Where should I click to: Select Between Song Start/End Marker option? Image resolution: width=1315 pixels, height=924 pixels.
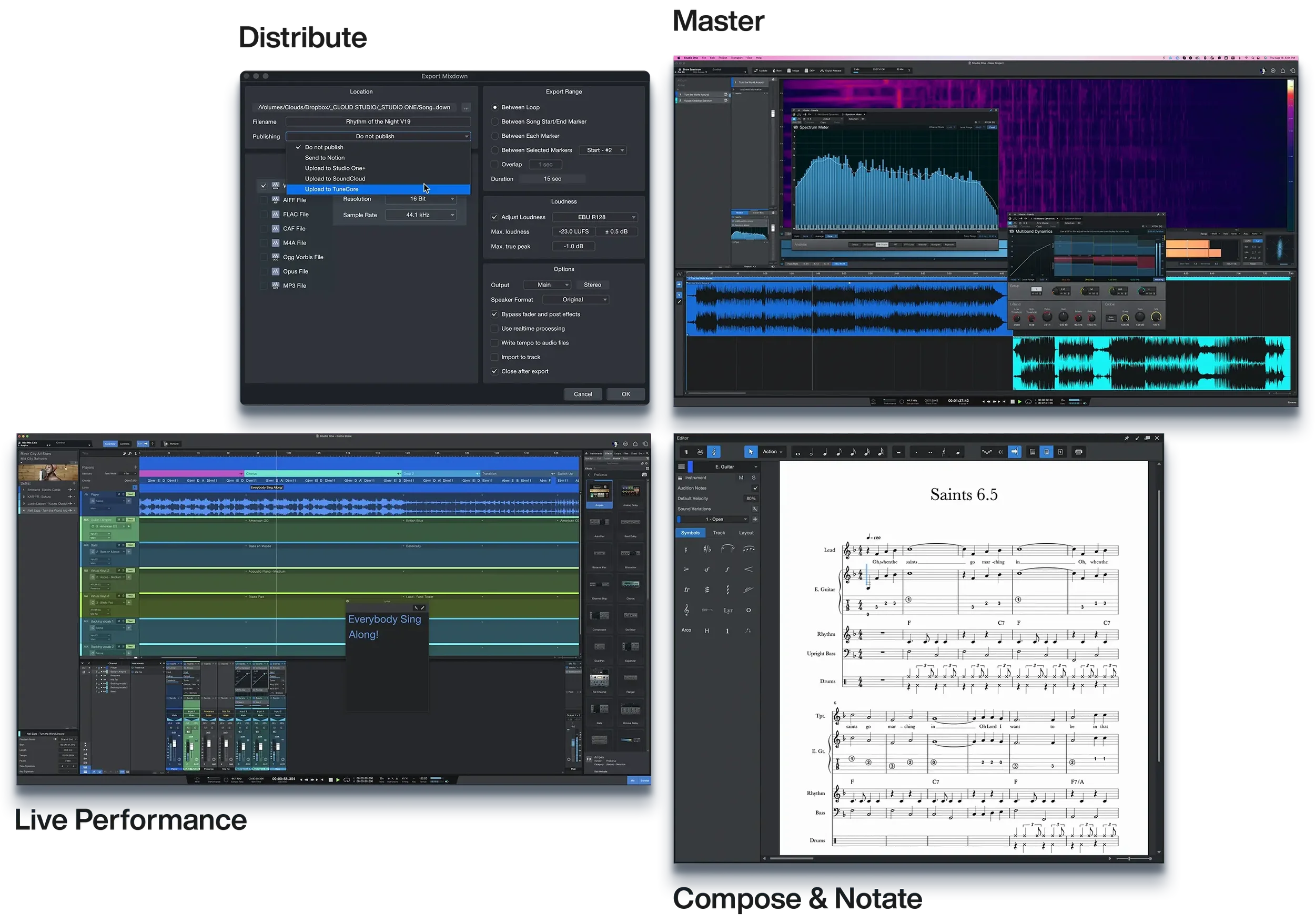(x=495, y=122)
